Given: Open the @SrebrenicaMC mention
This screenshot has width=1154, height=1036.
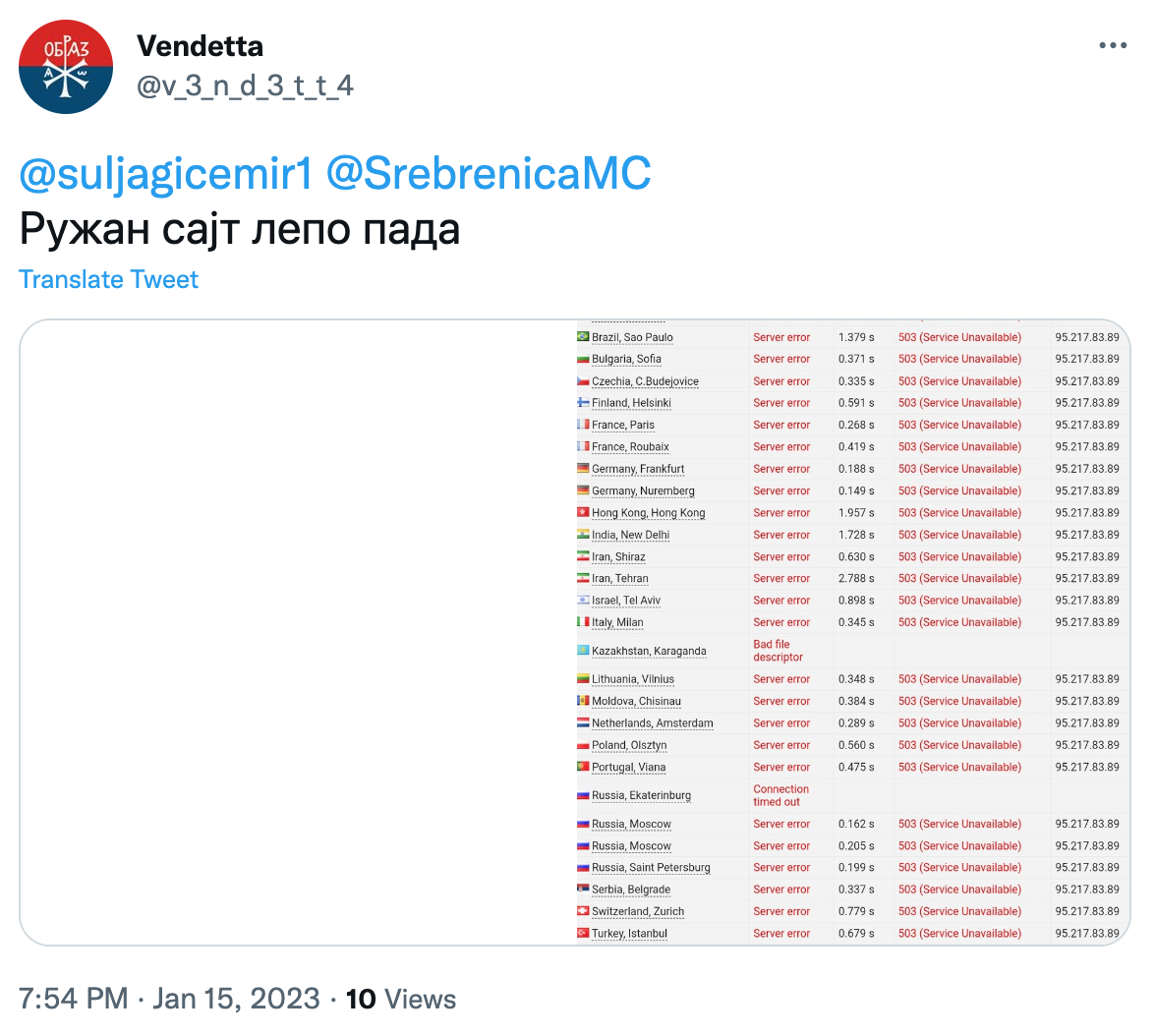Looking at the screenshot, I should tap(489, 174).
